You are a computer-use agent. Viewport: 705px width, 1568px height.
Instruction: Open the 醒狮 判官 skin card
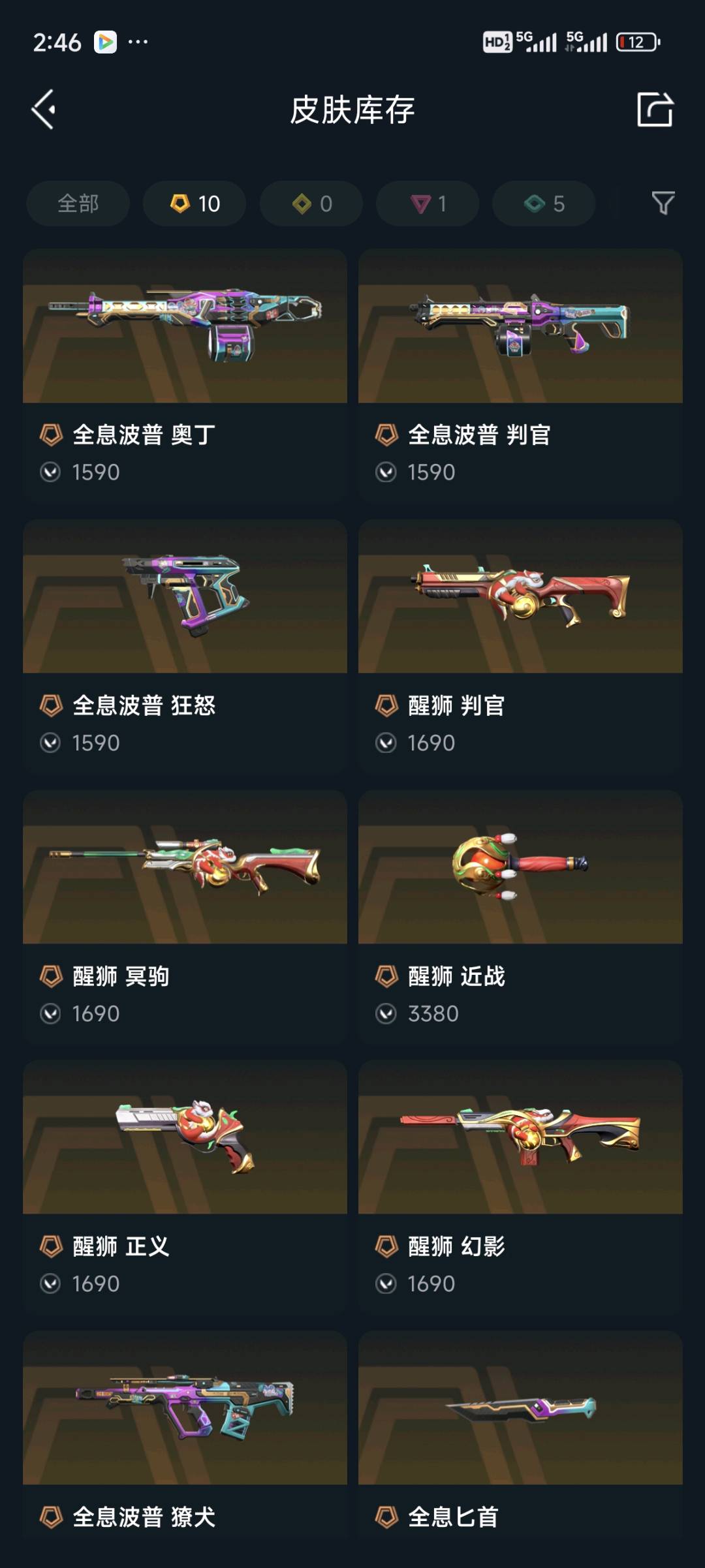tap(520, 645)
